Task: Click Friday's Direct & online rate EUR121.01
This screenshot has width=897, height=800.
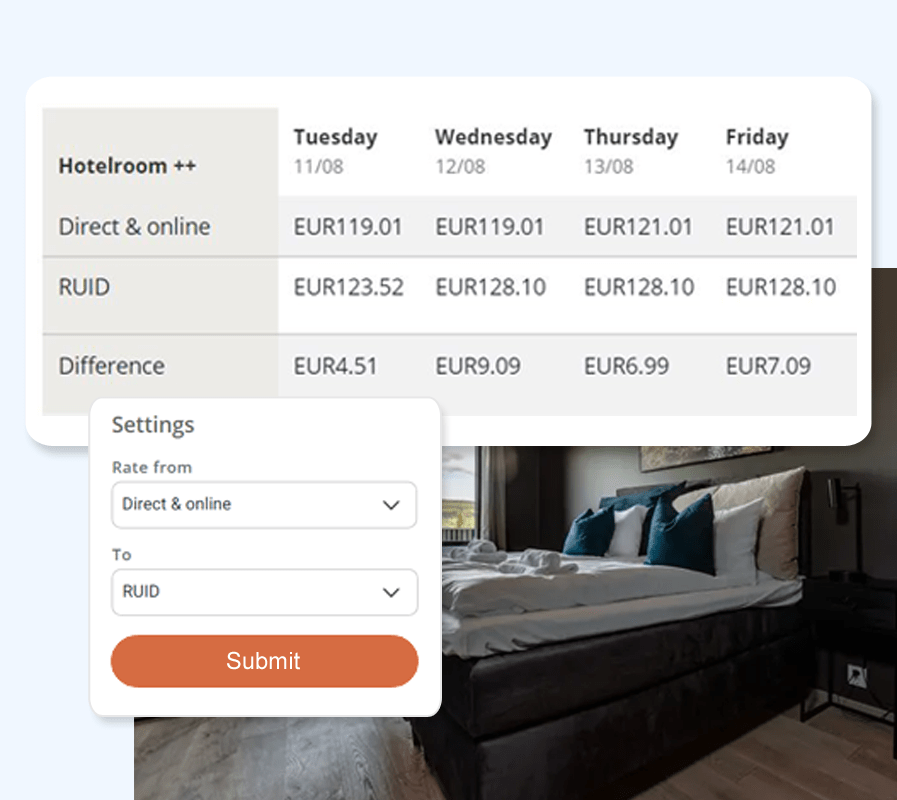Action: [x=779, y=227]
